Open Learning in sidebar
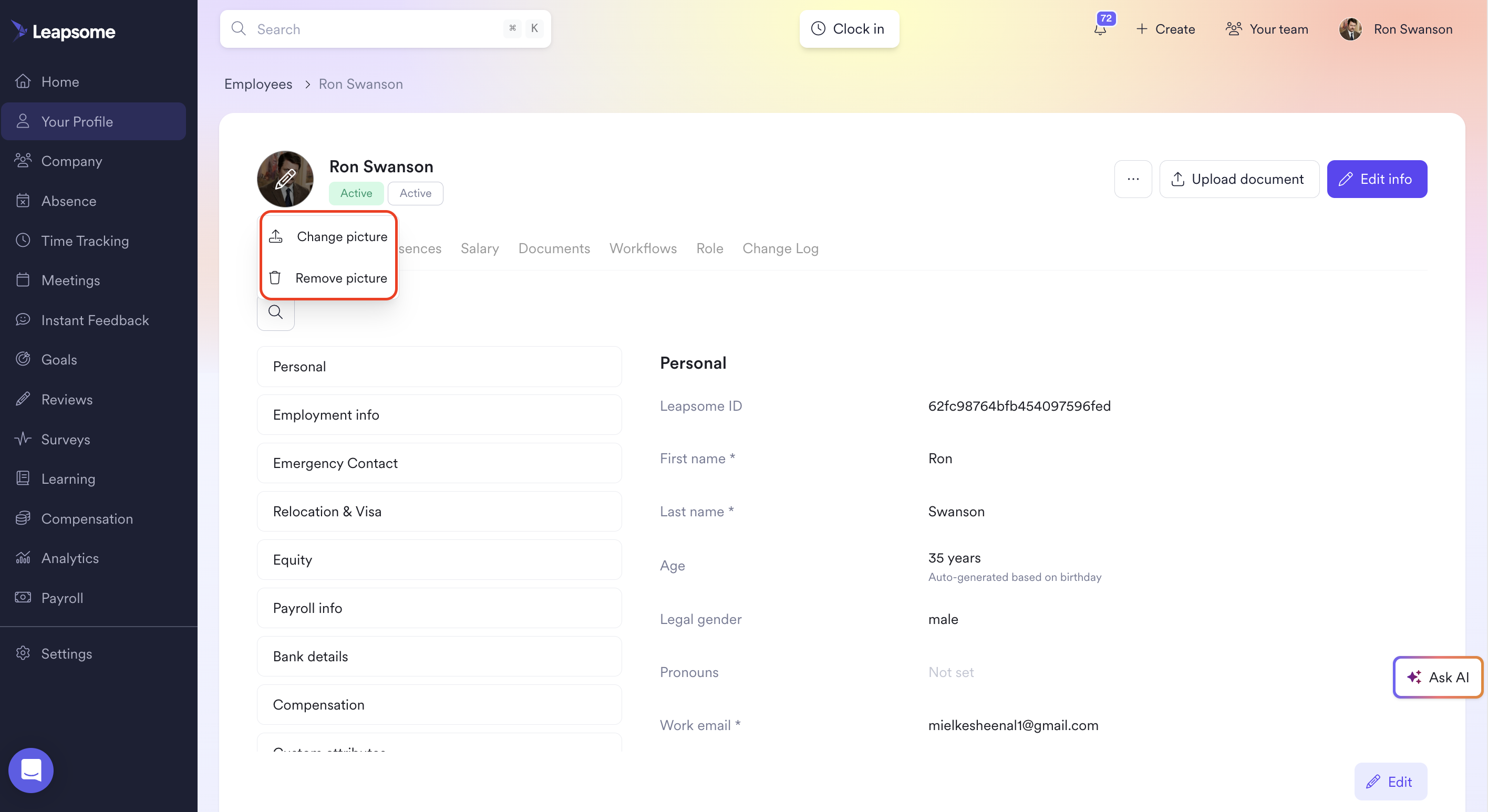Image resolution: width=1488 pixels, height=812 pixels. [94, 479]
